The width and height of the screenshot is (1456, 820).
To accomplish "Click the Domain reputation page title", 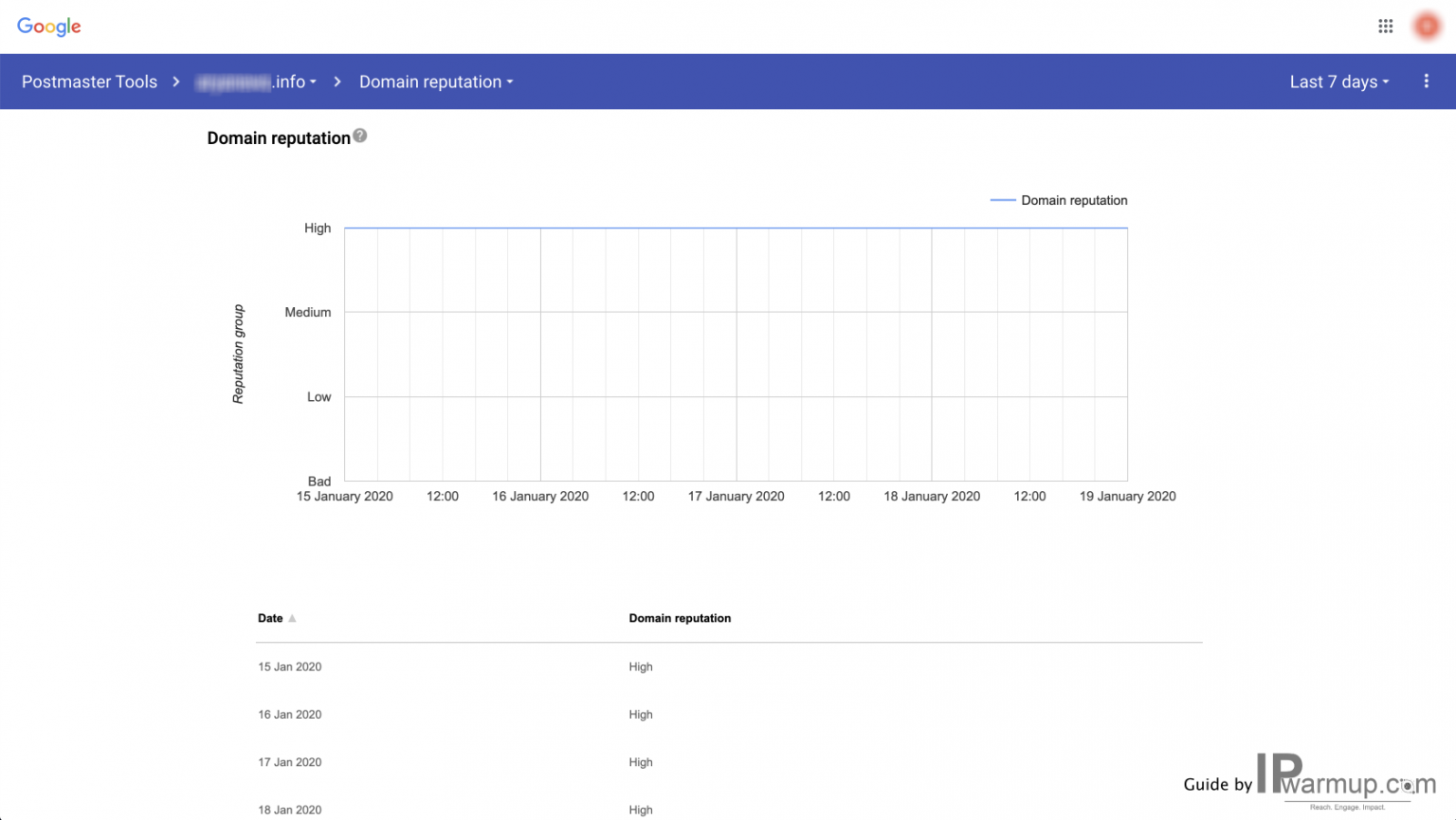I will 278,137.
